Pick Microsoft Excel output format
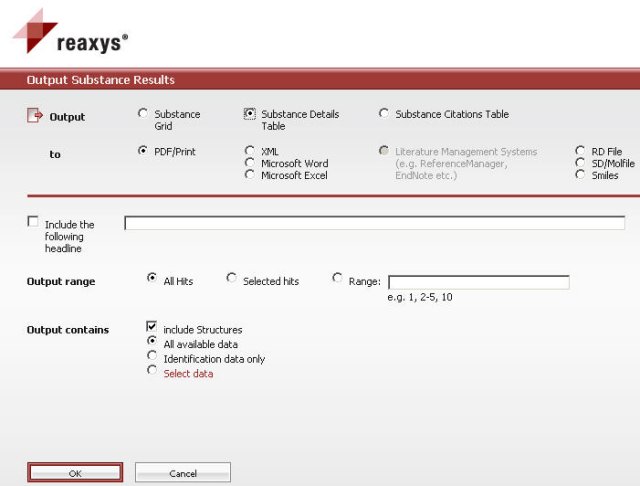640x486 pixels. coord(250,175)
